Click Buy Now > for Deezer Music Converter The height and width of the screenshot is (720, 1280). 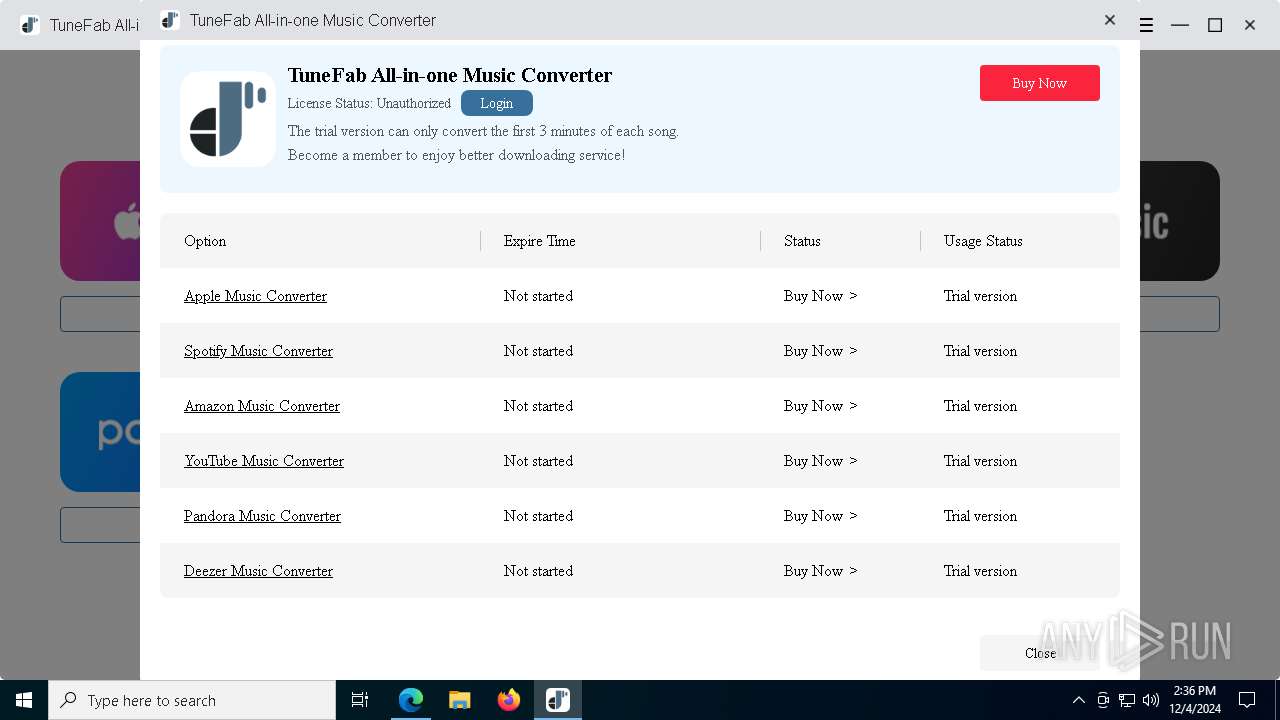821,571
